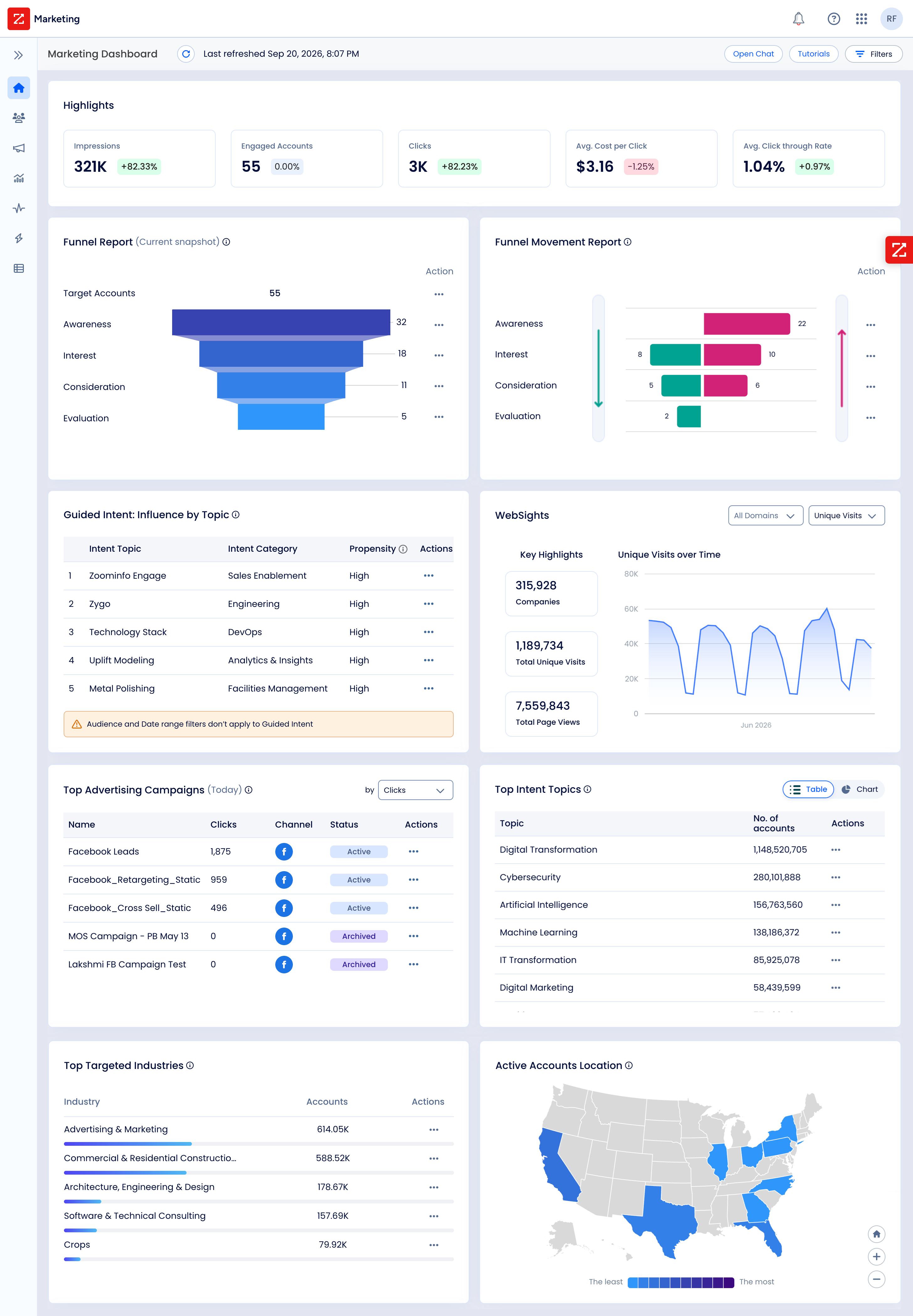Open the All Domains dropdown
This screenshot has width=913, height=1316.
click(765, 515)
